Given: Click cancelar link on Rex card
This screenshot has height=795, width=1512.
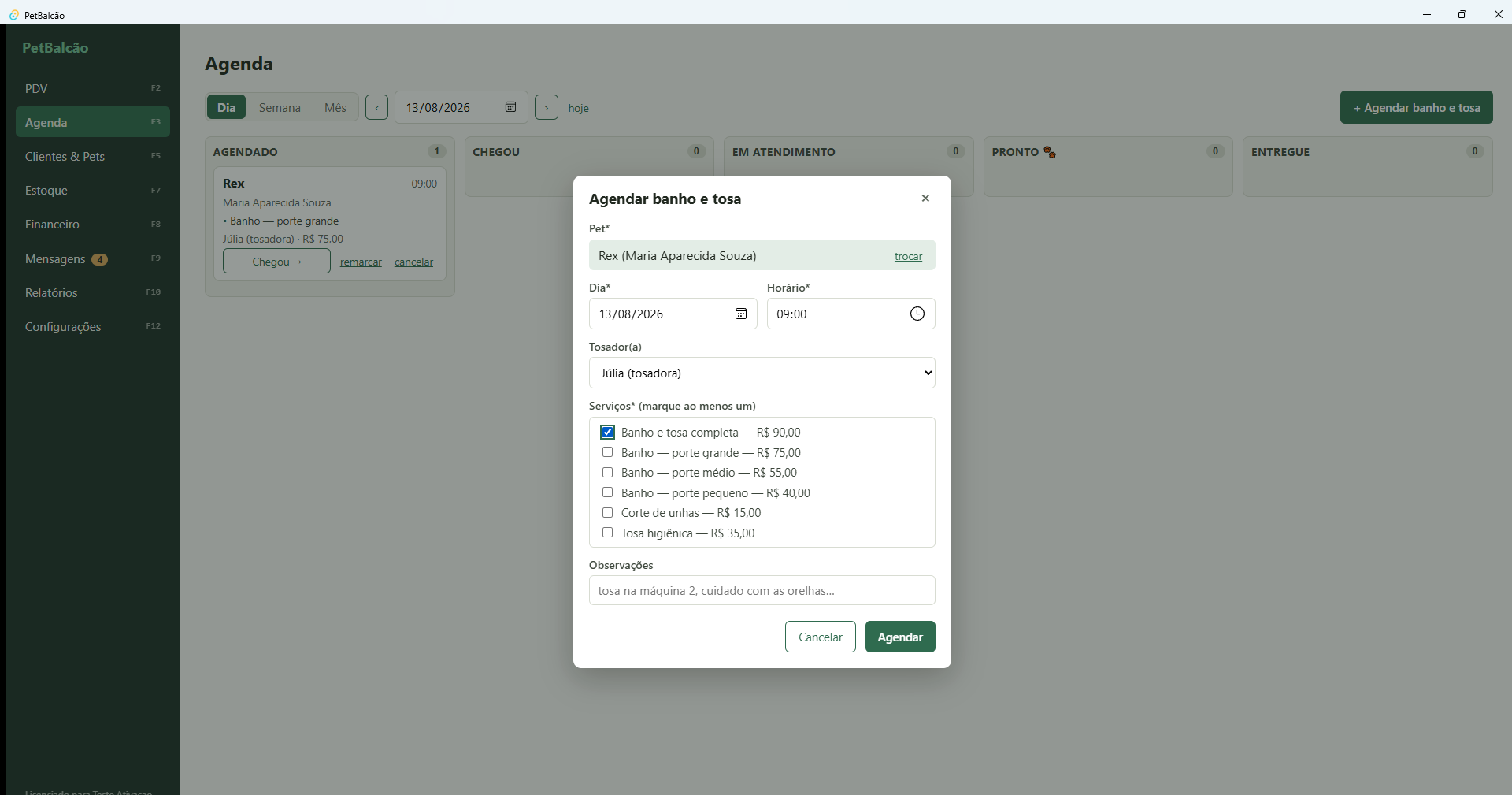Looking at the screenshot, I should (x=413, y=262).
